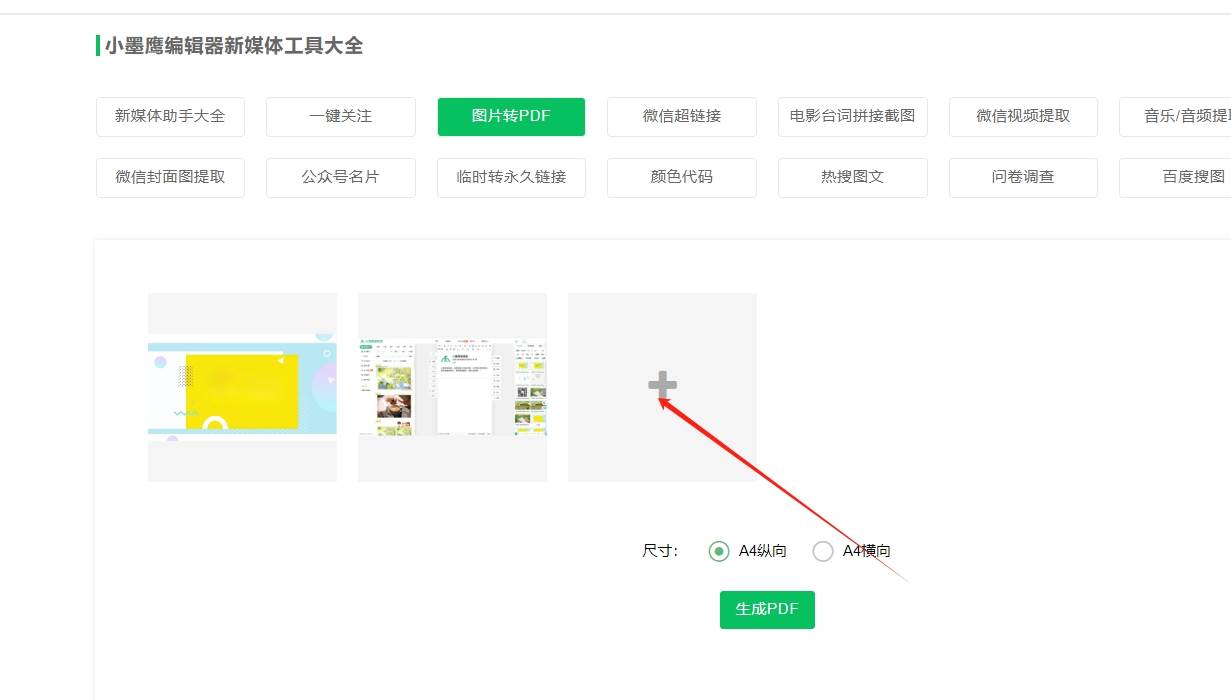Click the yellow banner image thumbnail
The width and height of the screenshot is (1231, 700).
[242, 387]
